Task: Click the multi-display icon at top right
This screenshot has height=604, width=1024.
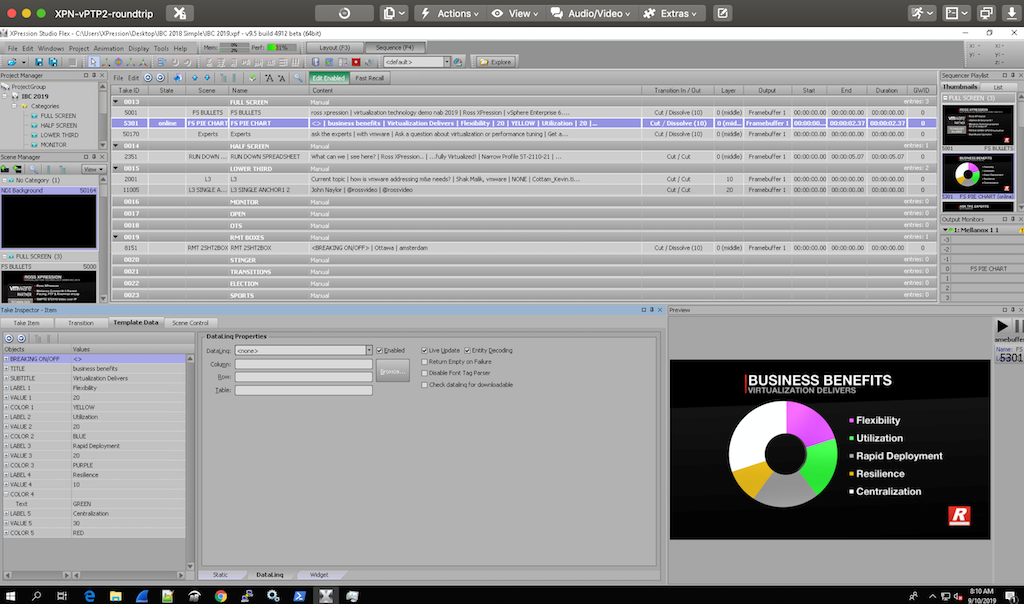Action: [x=986, y=13]
